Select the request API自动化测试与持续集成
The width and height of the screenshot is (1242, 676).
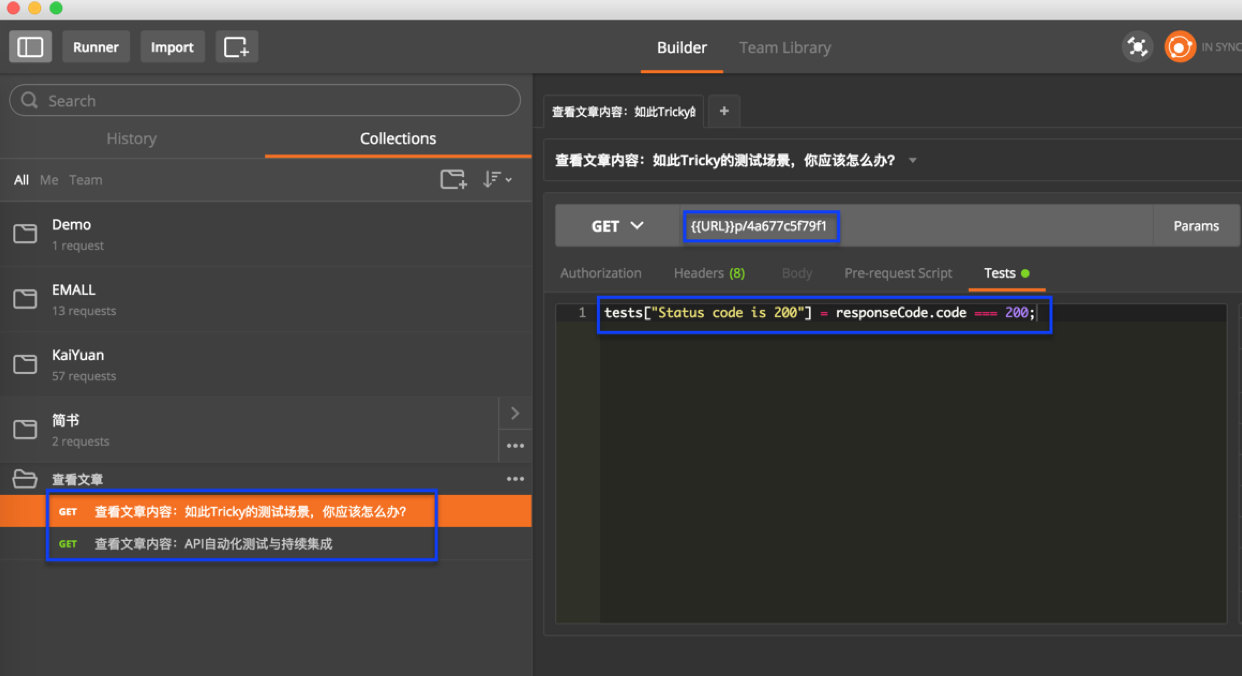point(265,544)
